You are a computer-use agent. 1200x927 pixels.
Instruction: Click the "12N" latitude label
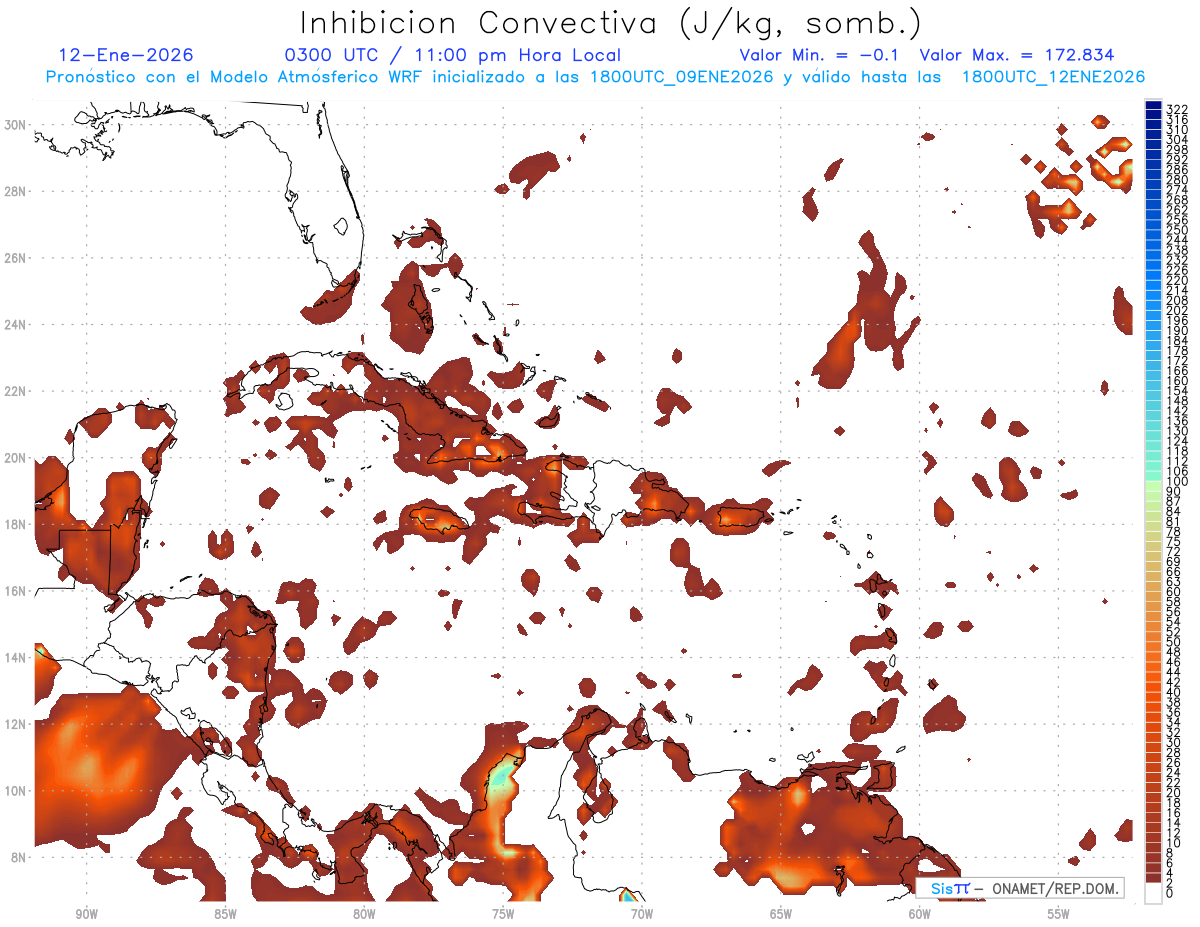(17, 724)
